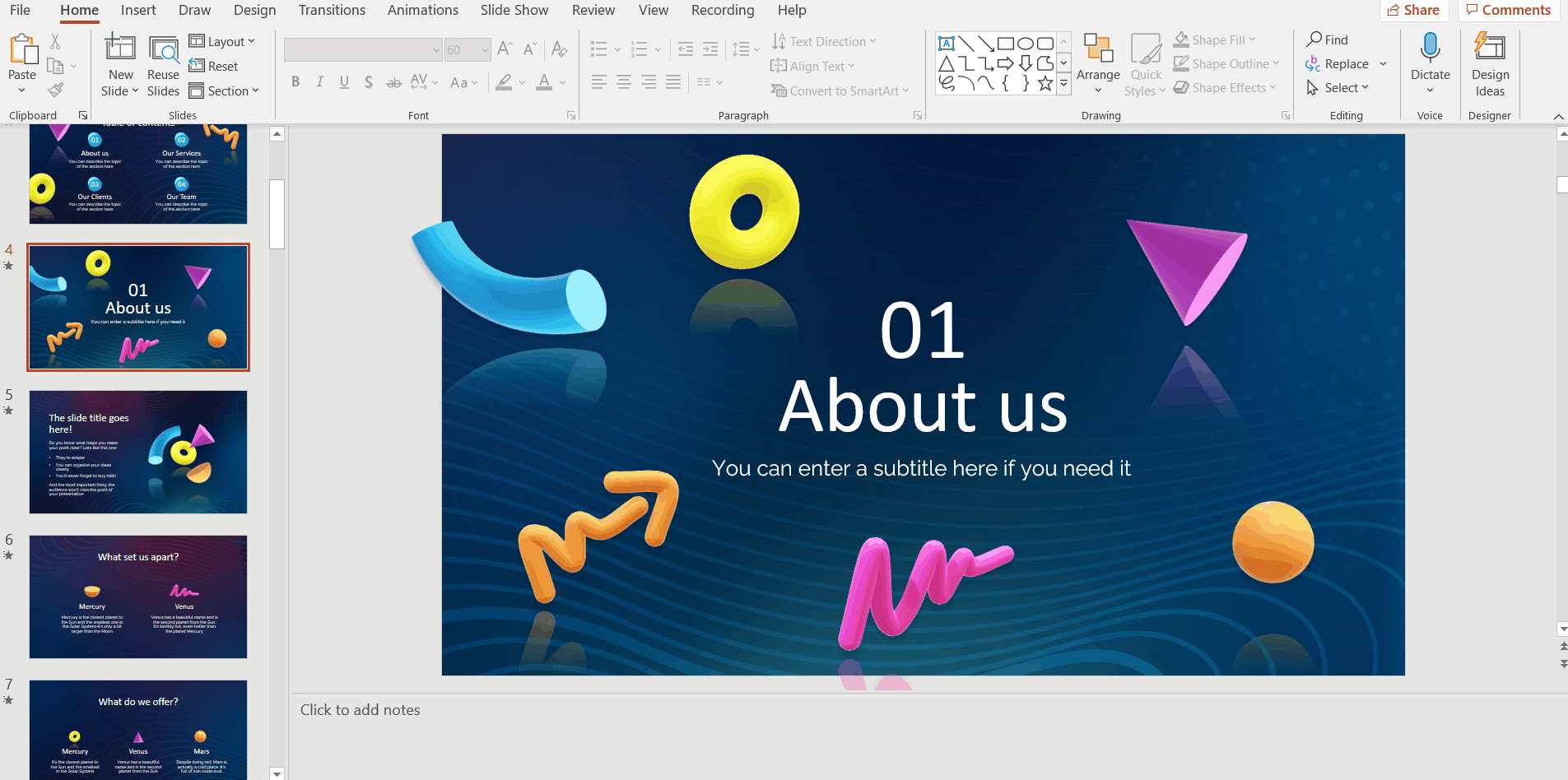Start Dictate microphone
This screenshot has width=1568, height=780.
(x=1430, y=49)
